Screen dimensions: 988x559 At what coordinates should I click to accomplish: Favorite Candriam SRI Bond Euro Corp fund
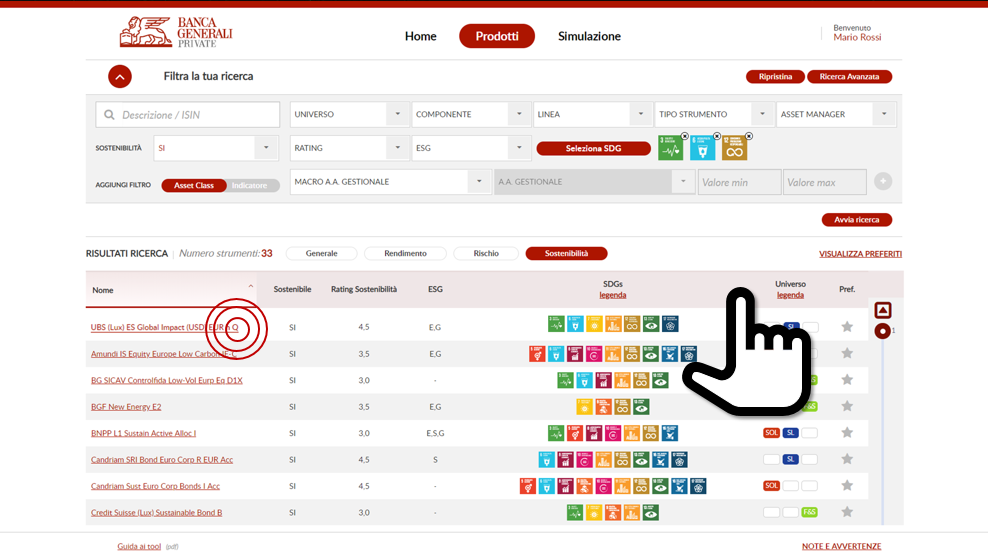point(847,459)
